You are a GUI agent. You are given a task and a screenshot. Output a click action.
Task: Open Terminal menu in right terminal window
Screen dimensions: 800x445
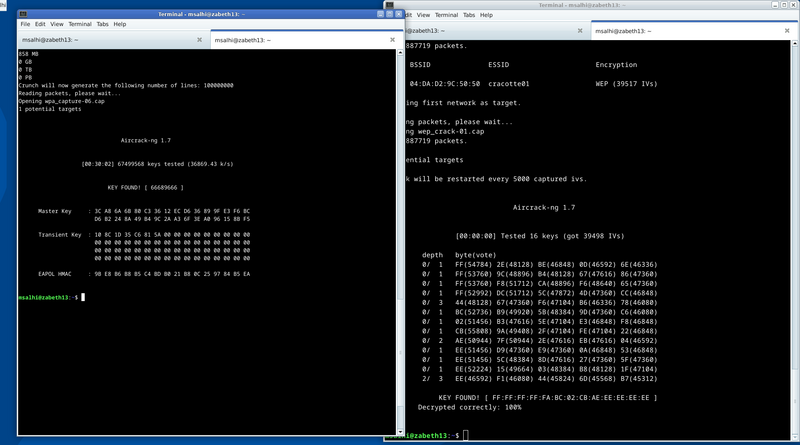coord(446,15)
